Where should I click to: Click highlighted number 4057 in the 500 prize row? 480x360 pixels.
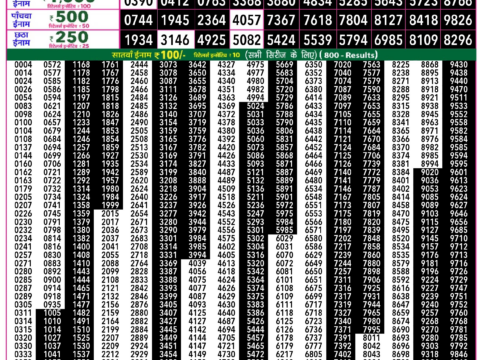(247, 20)
